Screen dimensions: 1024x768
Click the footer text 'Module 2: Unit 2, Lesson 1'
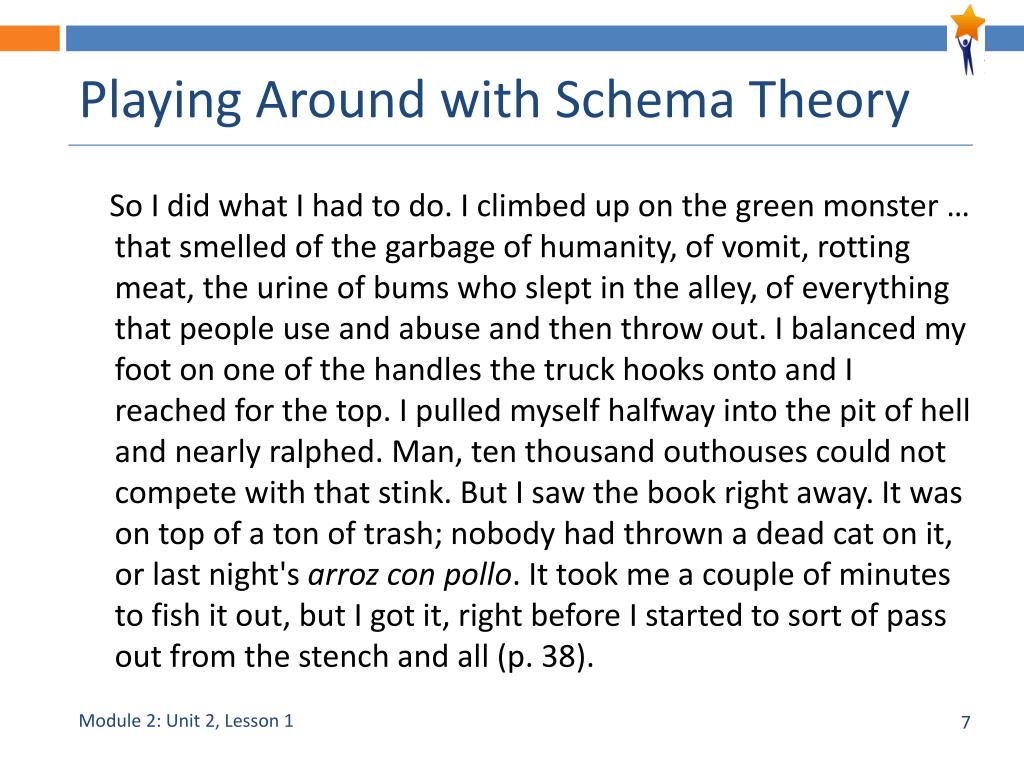[x=186, y=721]
